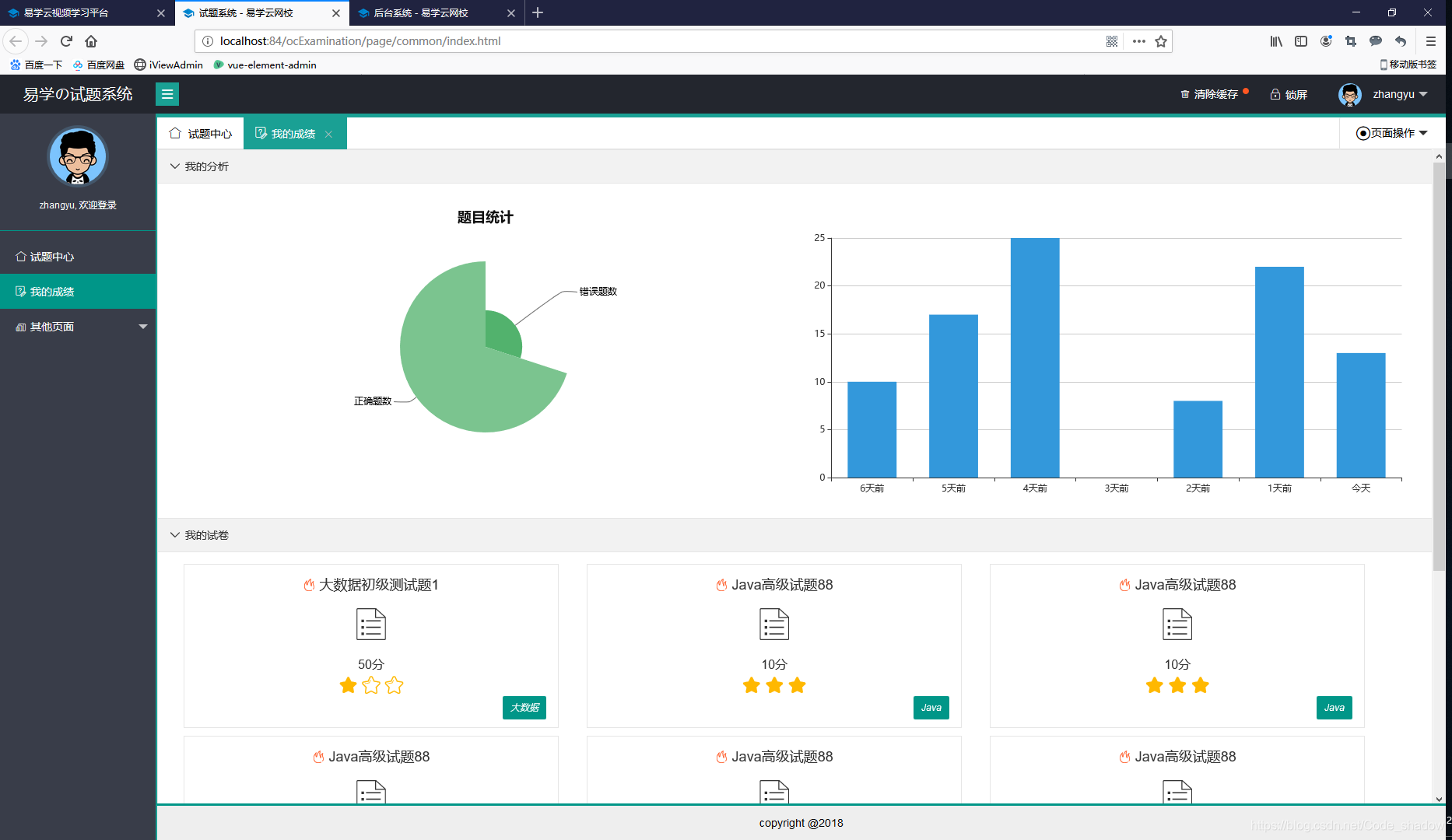
Task: Click the screenshot crop icon in browser toolbar
Action: 1351,41
